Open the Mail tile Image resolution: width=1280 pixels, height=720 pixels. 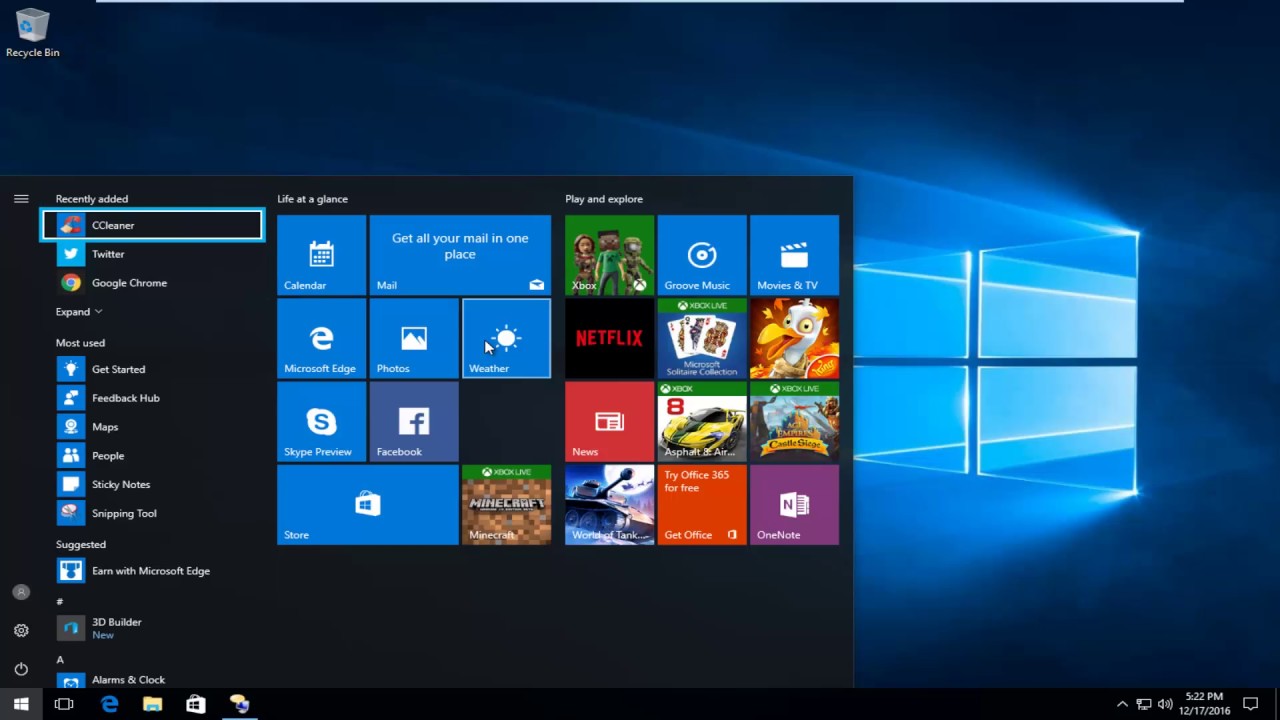coord(460,255)
